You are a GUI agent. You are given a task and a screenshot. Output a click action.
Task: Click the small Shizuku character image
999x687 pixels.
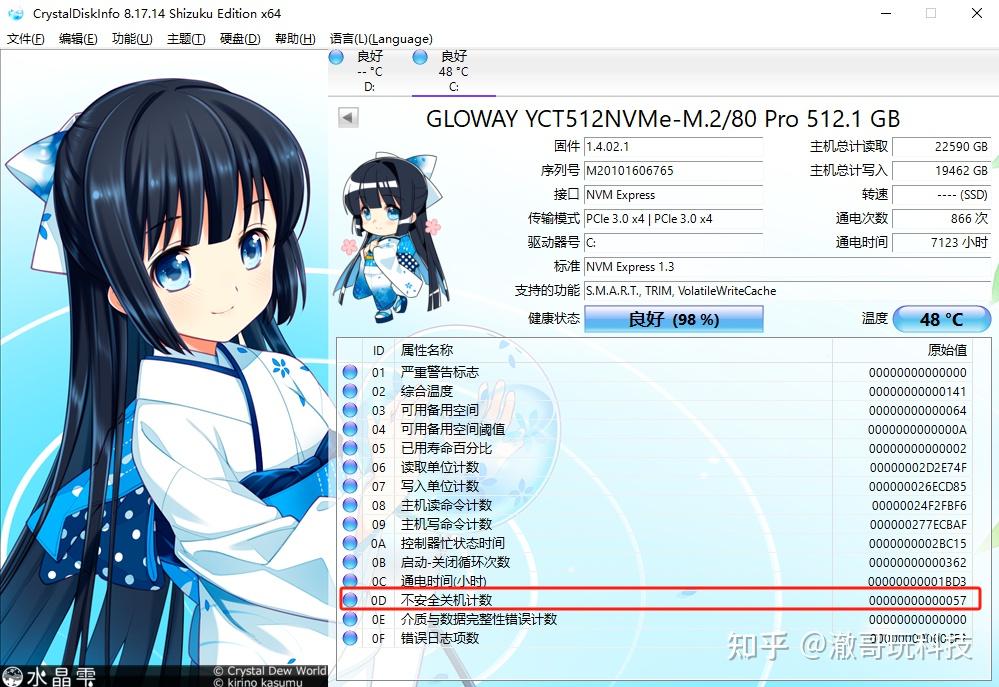point(390,236)
